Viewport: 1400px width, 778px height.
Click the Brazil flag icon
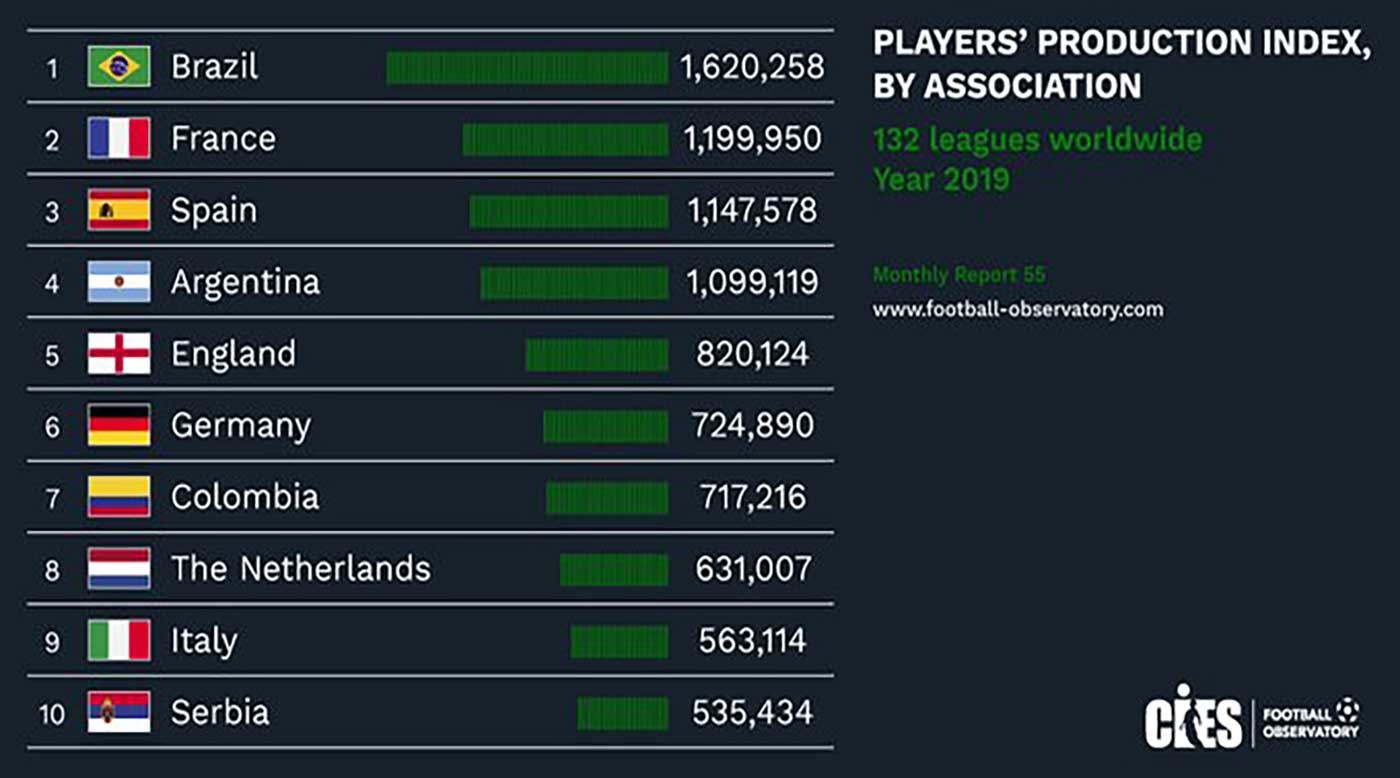click(119, 67)
